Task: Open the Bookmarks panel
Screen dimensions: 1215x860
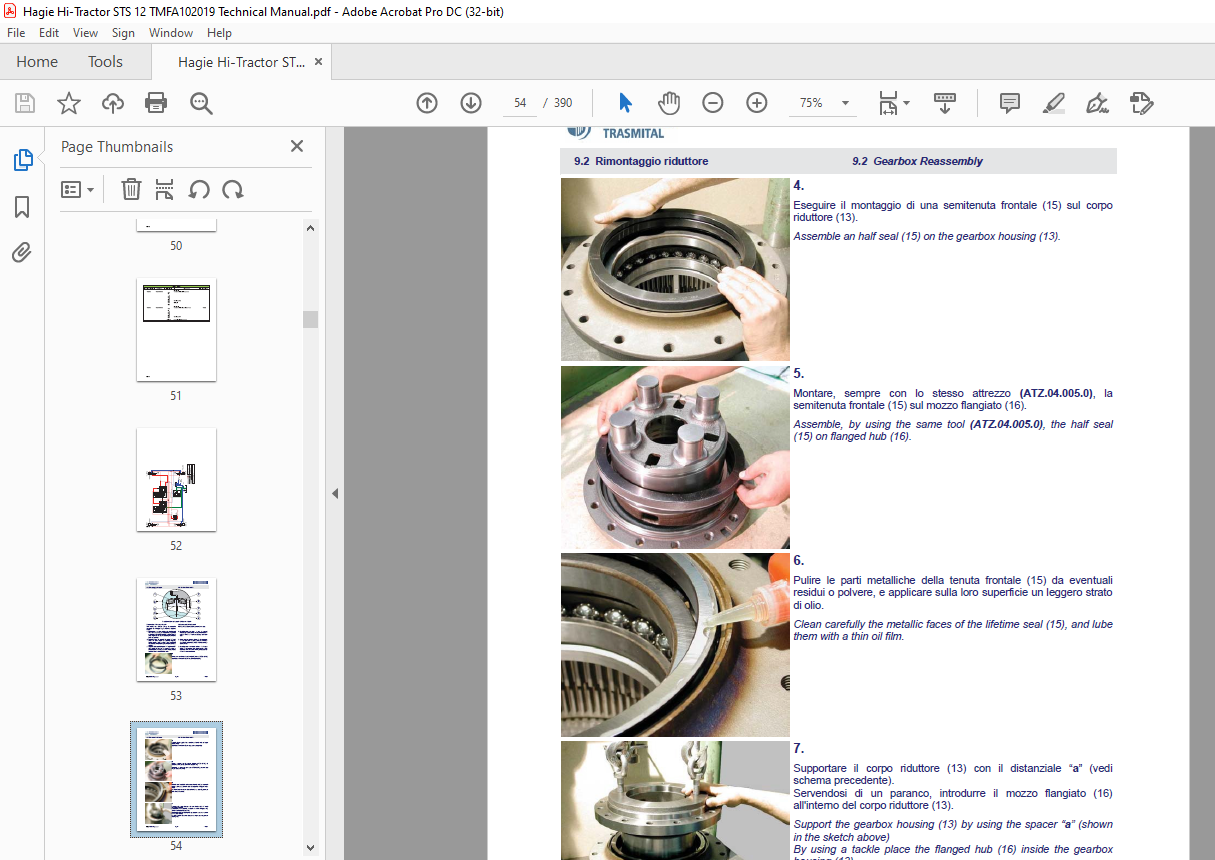Action: coord(22,207)
